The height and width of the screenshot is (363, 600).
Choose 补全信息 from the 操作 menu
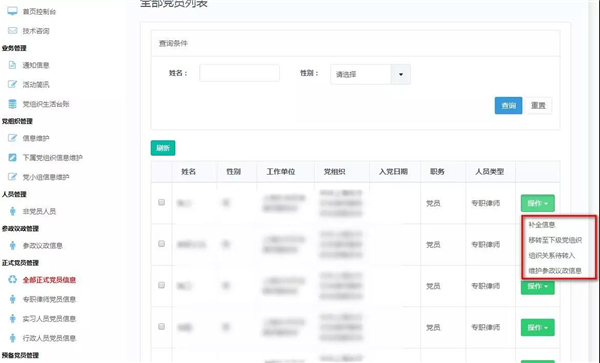[542, 225]
